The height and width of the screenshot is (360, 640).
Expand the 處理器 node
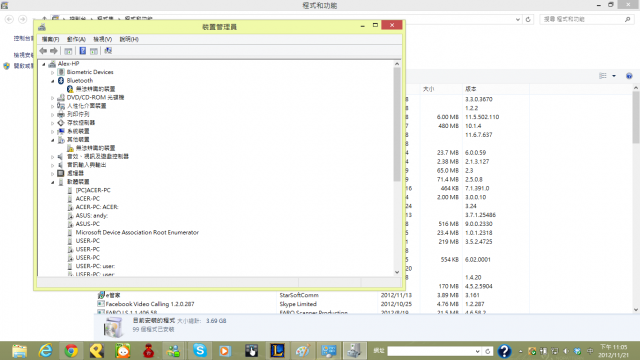[x=52, y=173]
